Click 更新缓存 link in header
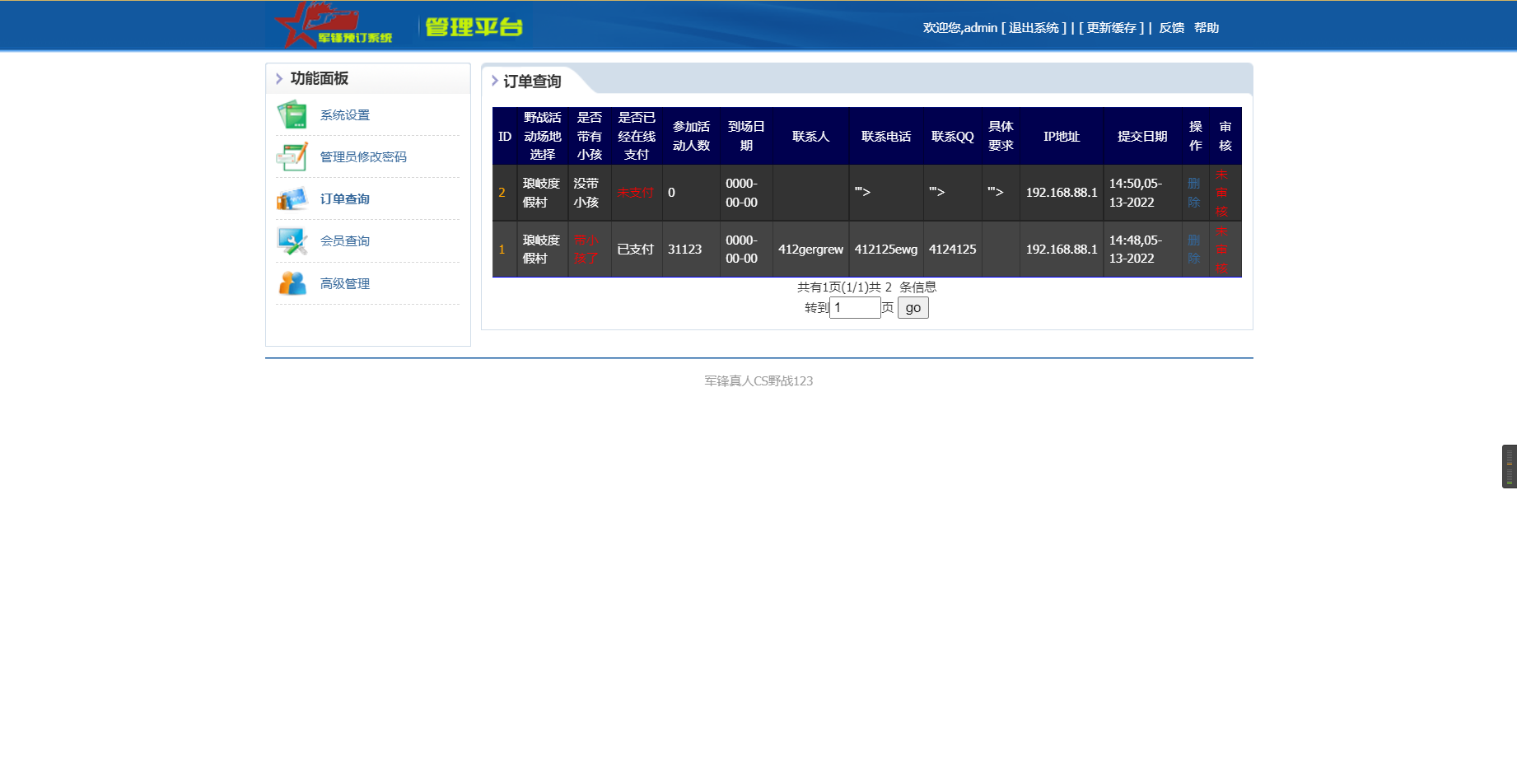1517x784 pixels. click(1111, 28)
